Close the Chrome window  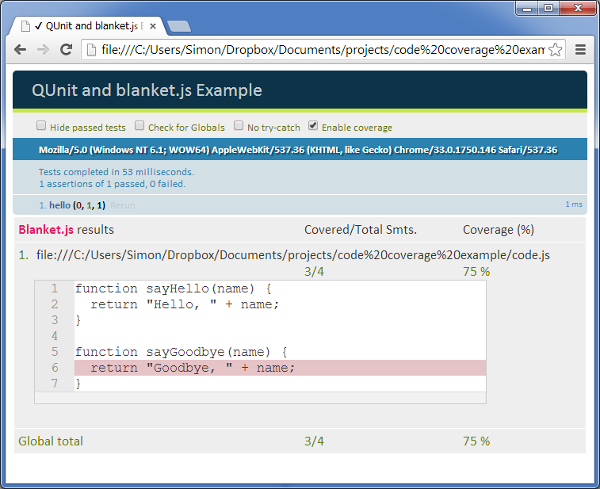coord(577,8)
